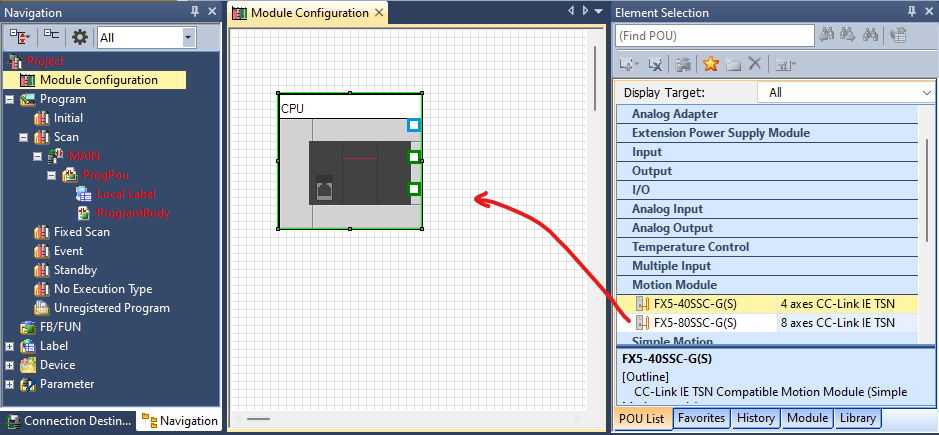Open Navigation options gear icon
939x435 pixels.
80,37
